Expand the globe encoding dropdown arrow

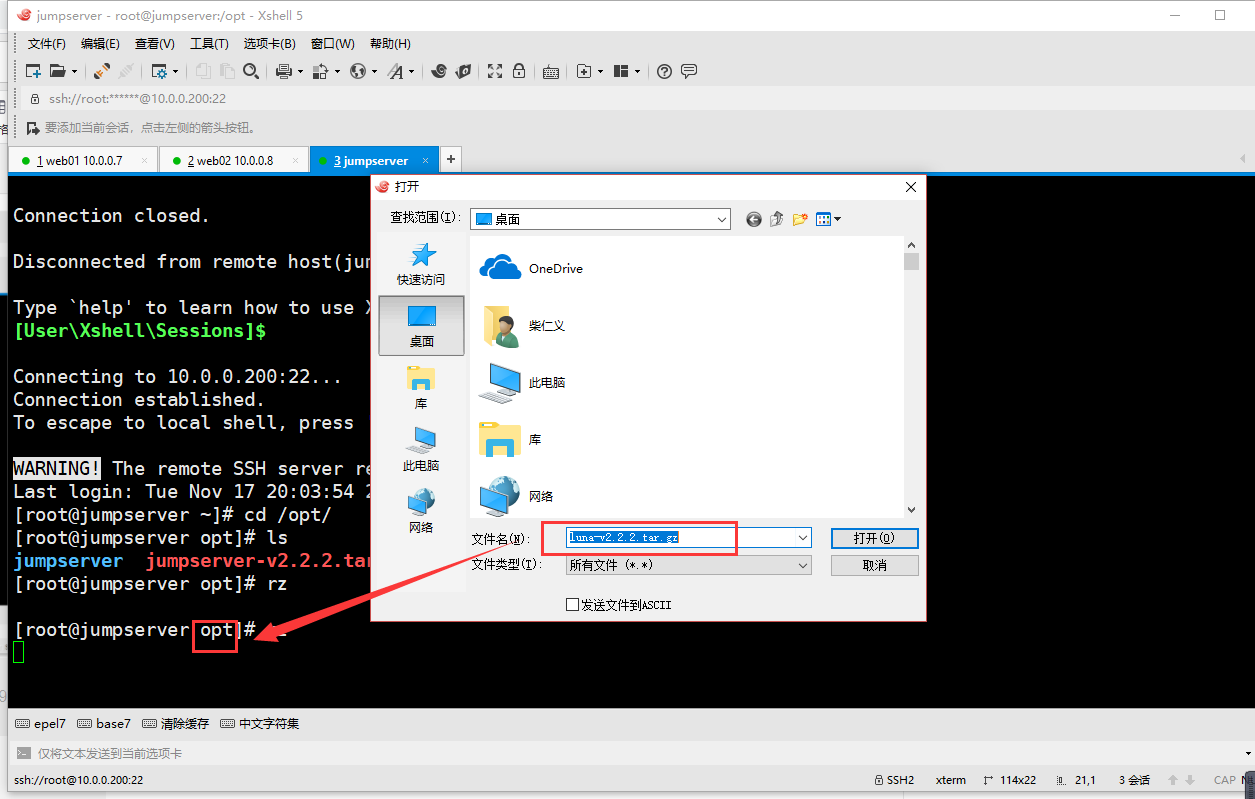[375, 71]
